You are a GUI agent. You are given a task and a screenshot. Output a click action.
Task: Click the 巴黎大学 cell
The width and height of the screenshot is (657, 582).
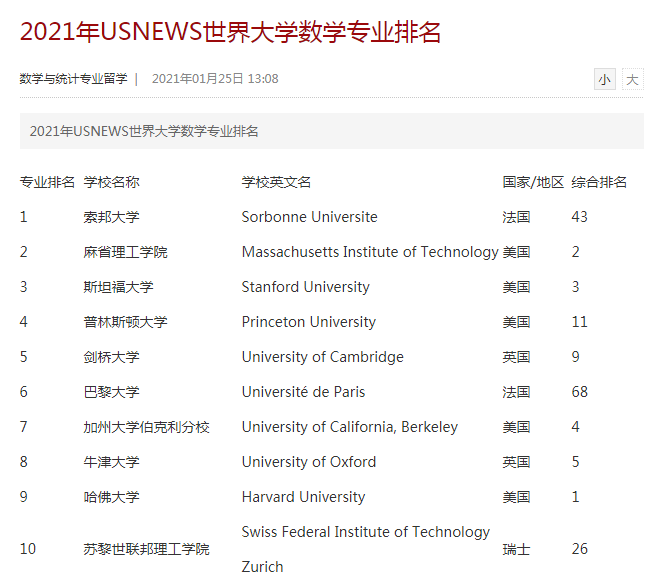(111, 392)
